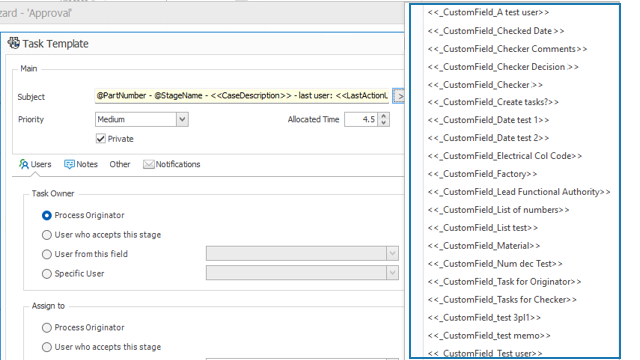Open the Users tab icon
Image resolution: width=640 pixels, height=360 pixels.
click(x=24, y=164)
